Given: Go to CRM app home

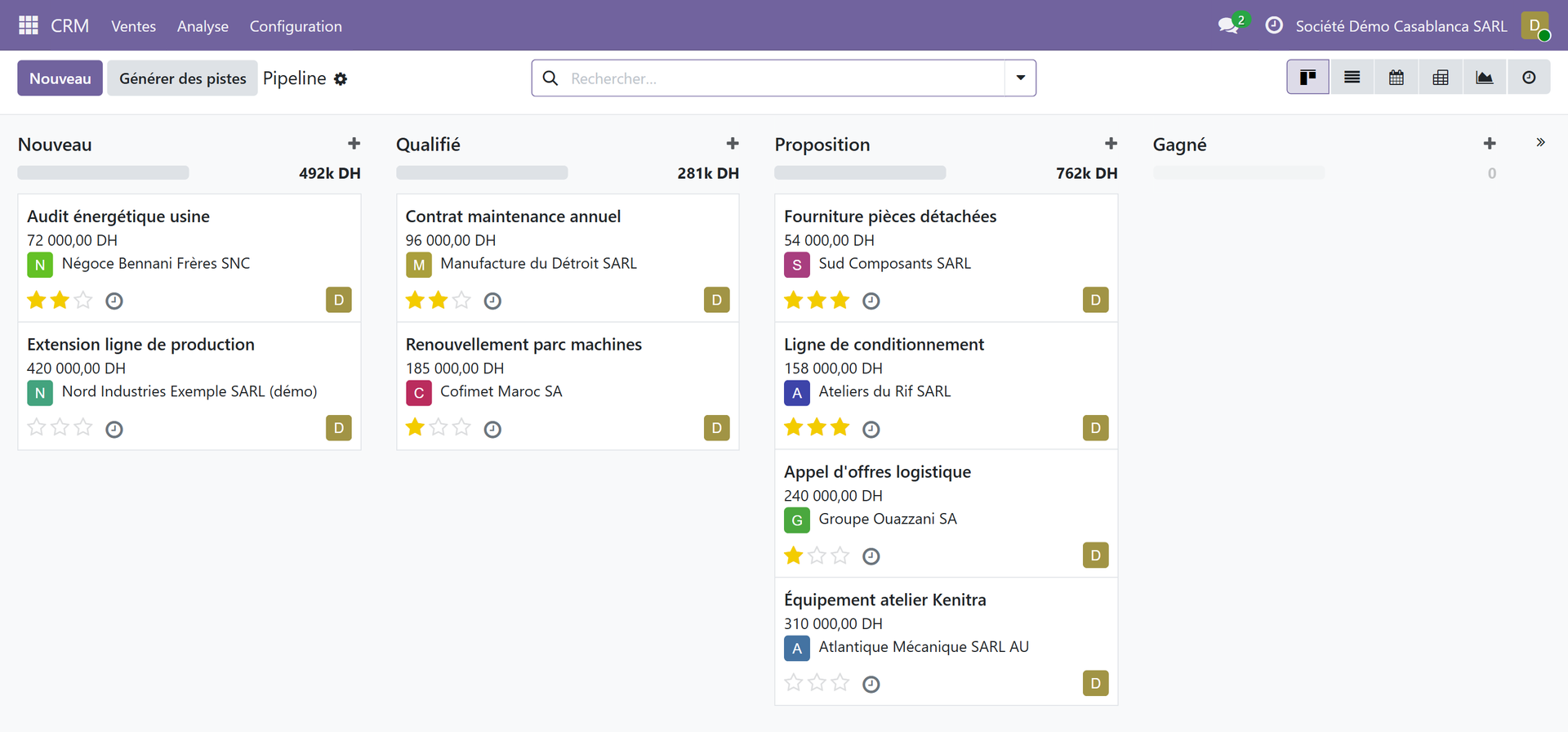Looking at the screenshot, I should 69,25.
